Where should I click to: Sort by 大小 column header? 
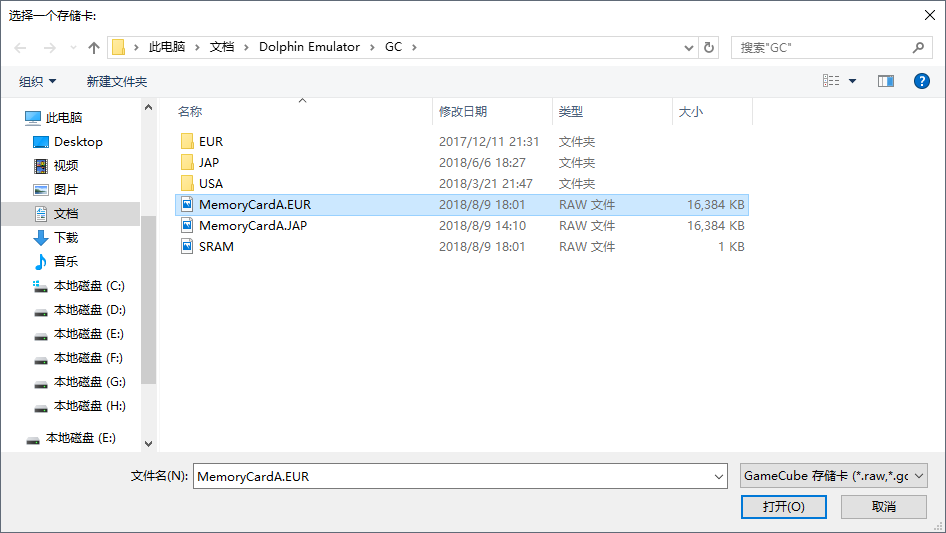click(691, 112)
